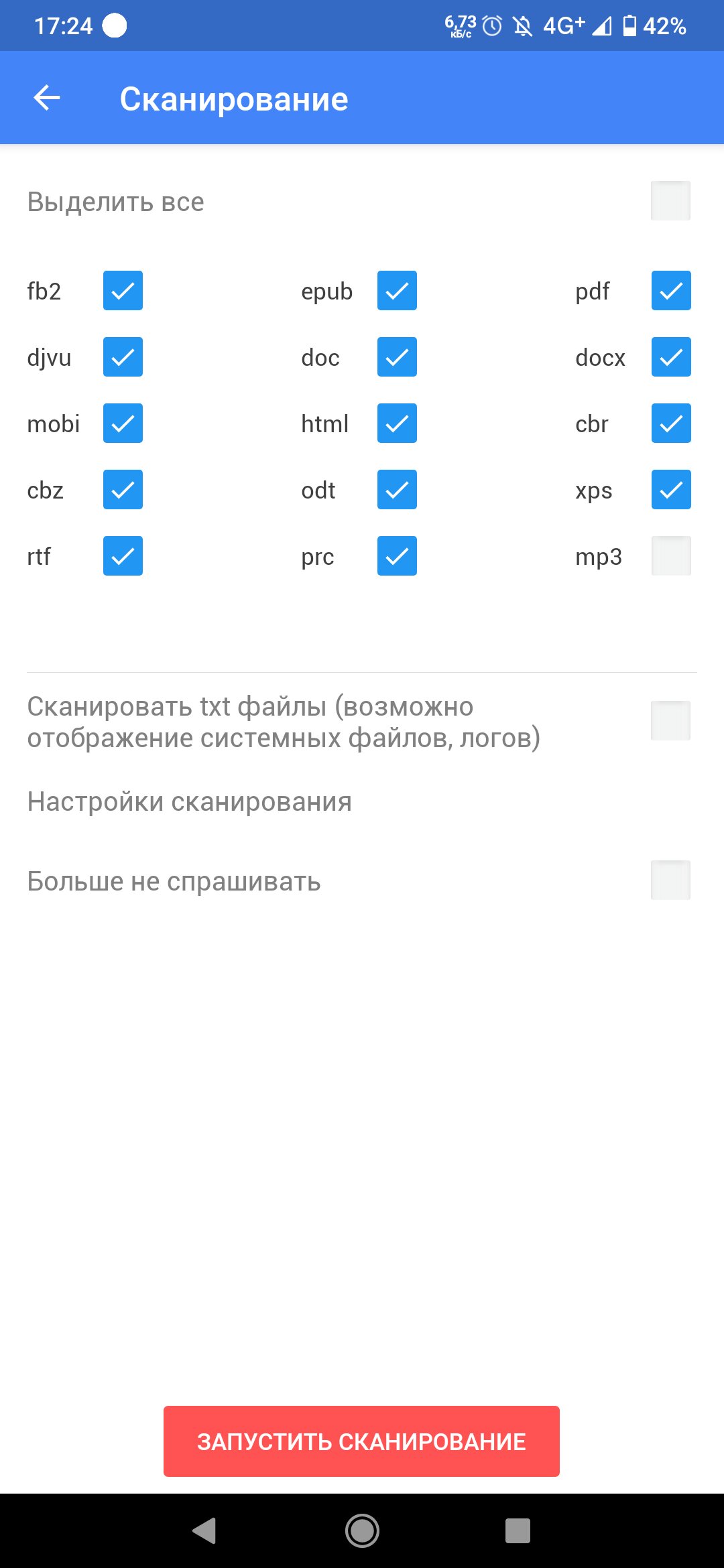Tap the back arrow in the header
Image resolution: width=724 pixels, height=1568 pixels.
[47, 99]
